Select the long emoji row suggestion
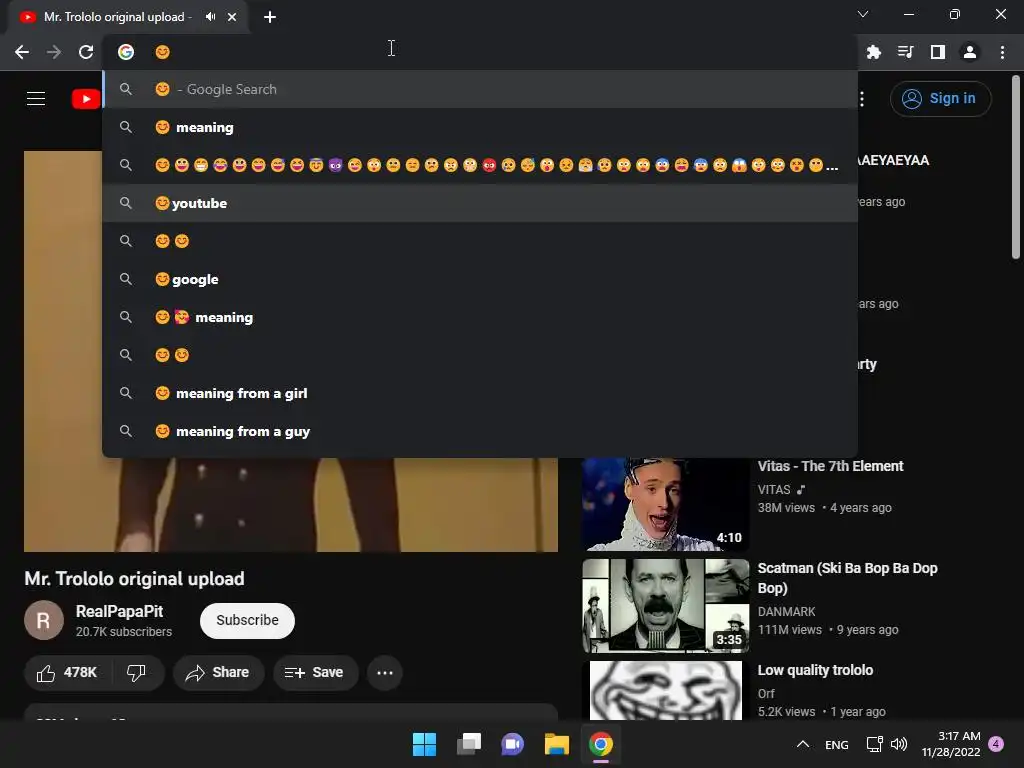This screenshot has height=768, width=1024. 480,165
